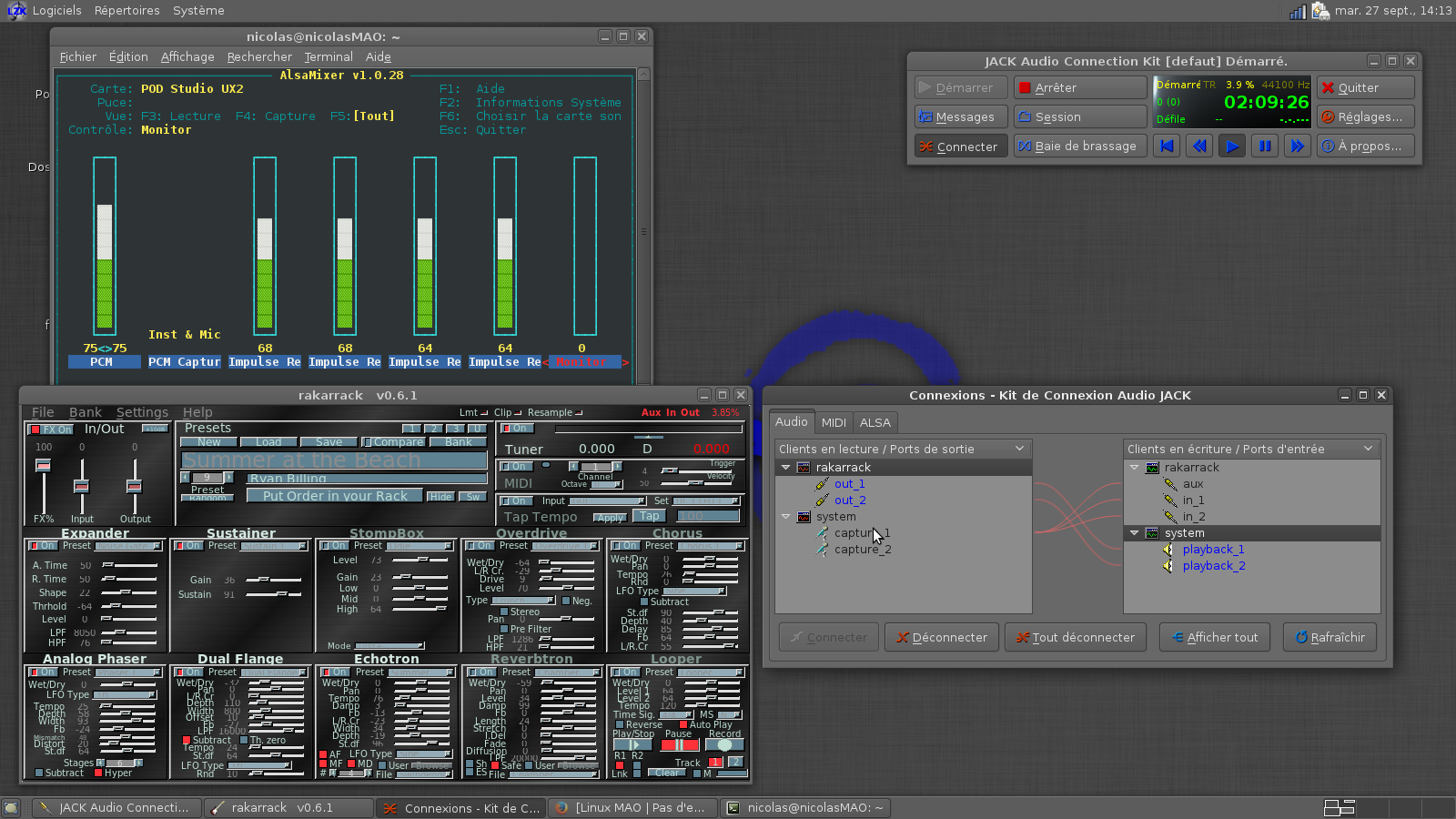Viewport: 1456px width, 819px height.
Task: Click the JACK transport fast-forward button
Action: (1297, 146)
